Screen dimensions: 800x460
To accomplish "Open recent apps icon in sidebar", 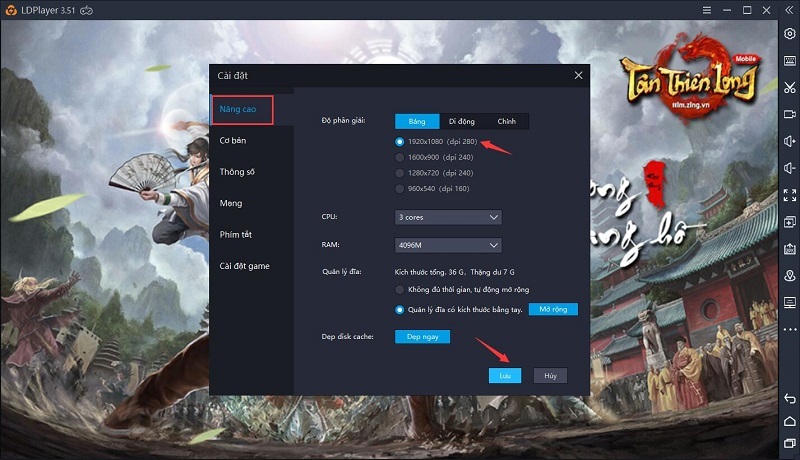I will (x=789, y=444).
